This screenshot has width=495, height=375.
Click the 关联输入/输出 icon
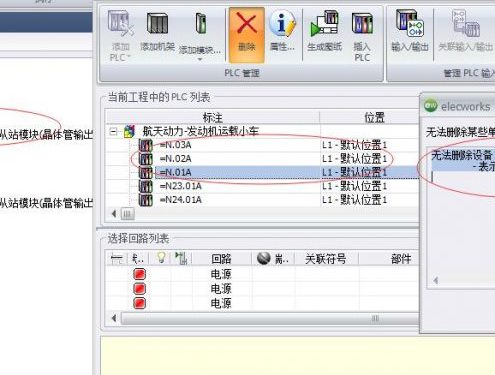pyautogui.click(x=466, y=23)
